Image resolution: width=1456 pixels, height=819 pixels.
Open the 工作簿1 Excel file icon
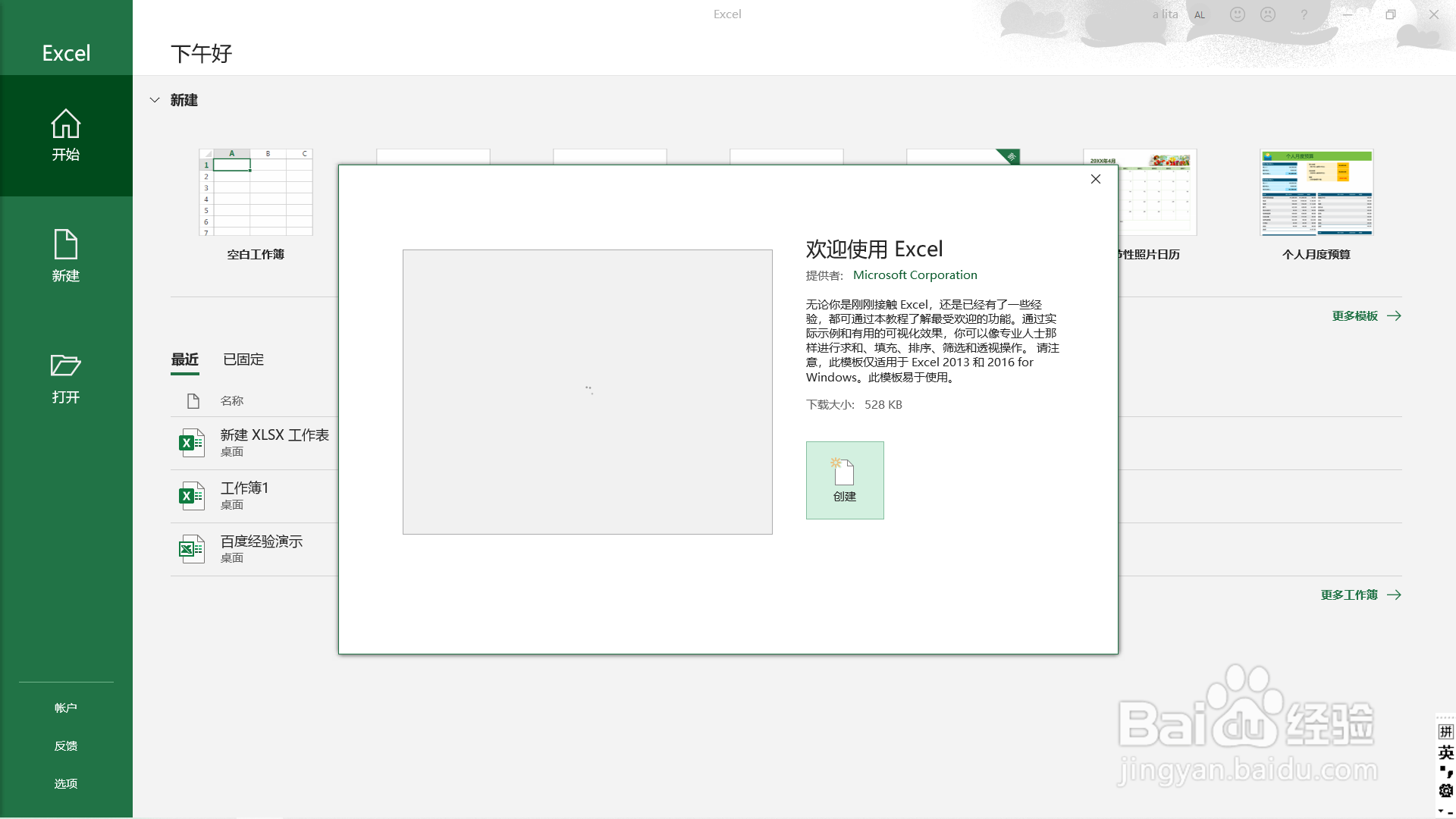(192, 496)
